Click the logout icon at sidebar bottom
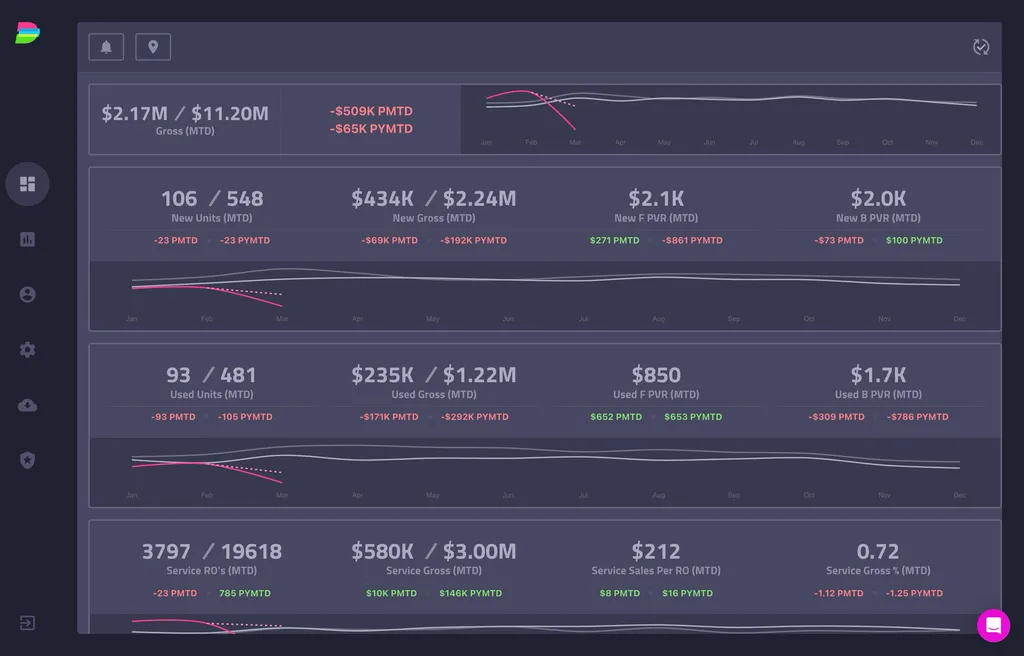 pos(27,623)
